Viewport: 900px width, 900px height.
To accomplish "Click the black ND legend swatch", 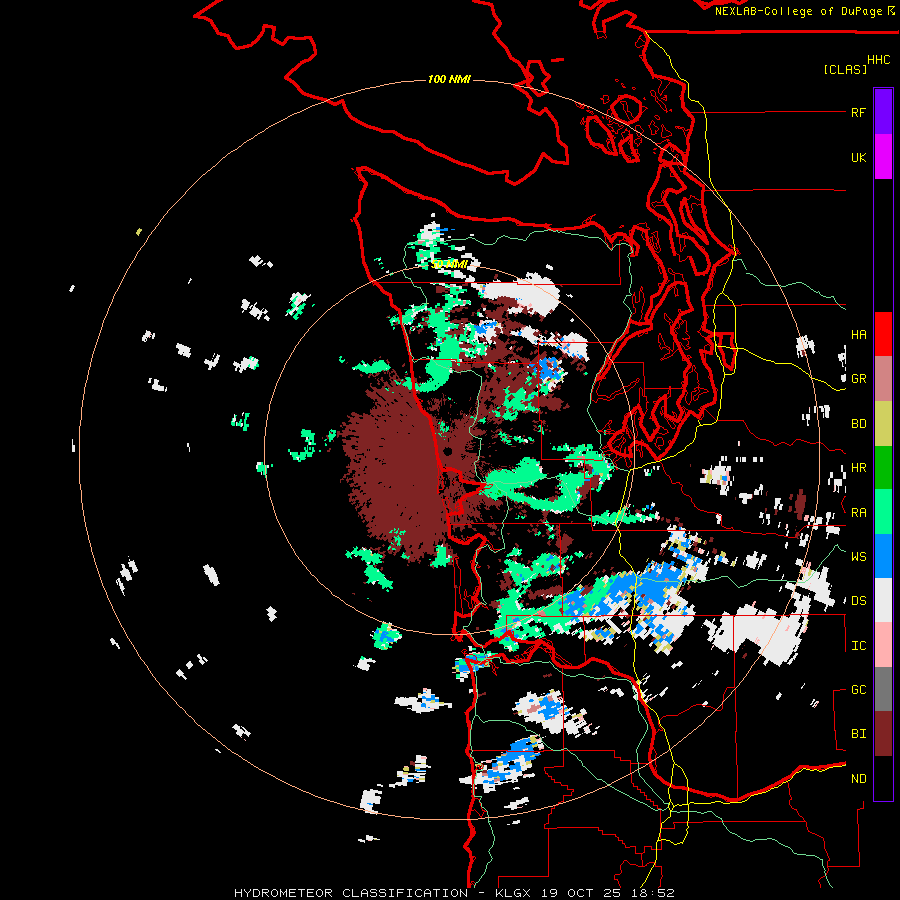I will 883,778.
